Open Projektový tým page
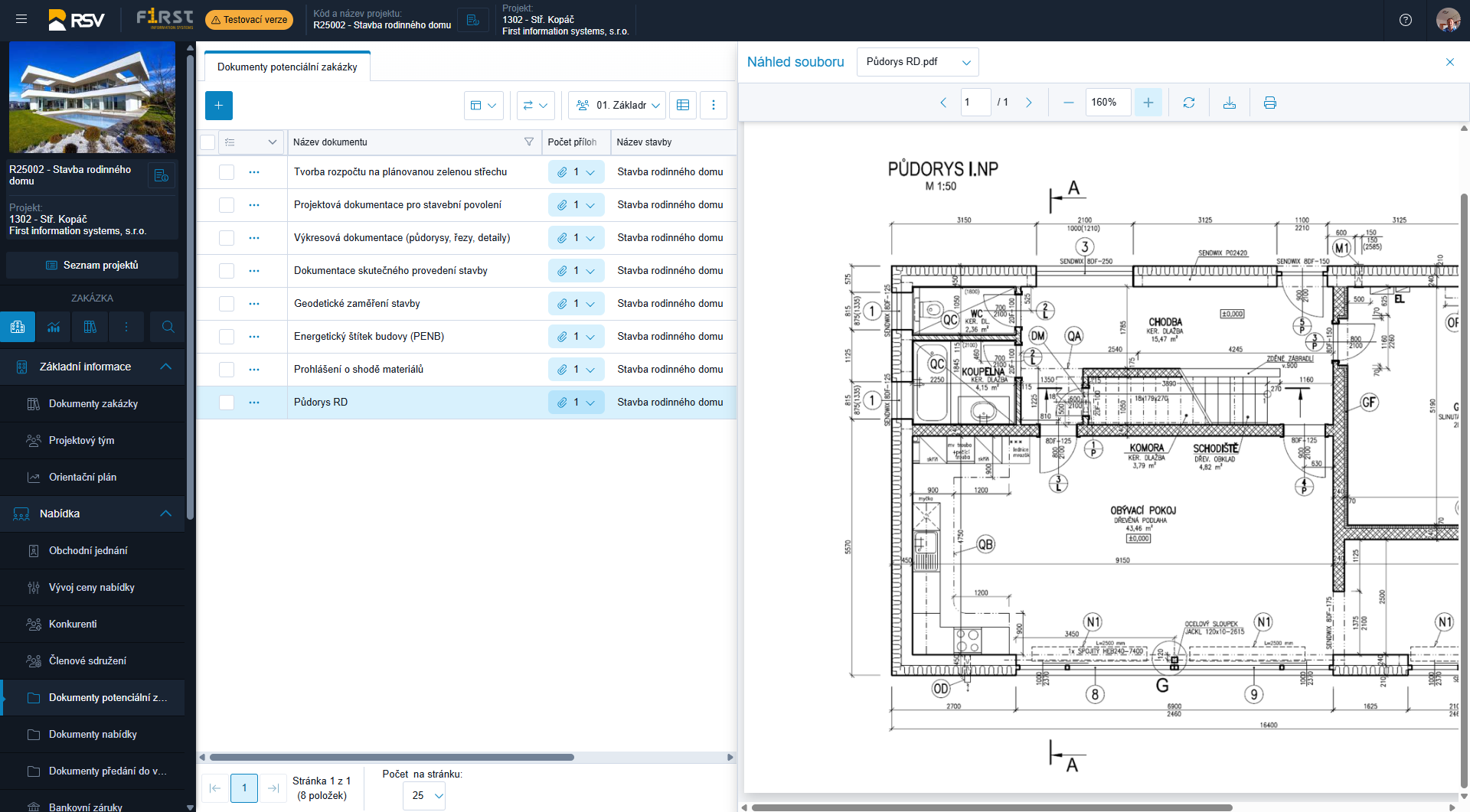This screenshot has height=812, width=1470. pyautogui.click(x=81, y=441)
